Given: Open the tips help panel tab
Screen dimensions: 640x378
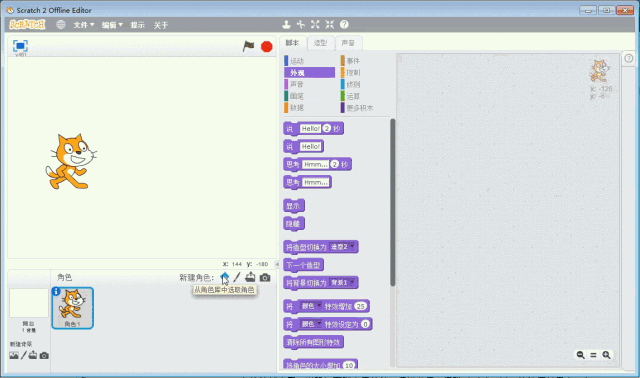Looking at the screenshot, I should pos(629,58).
